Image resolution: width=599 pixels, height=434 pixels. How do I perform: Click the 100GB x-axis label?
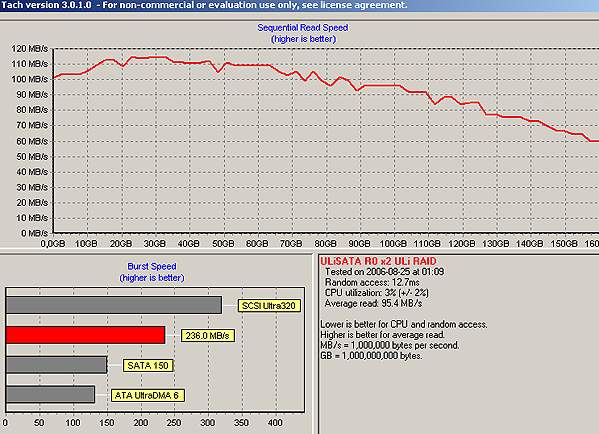point(393,243)
